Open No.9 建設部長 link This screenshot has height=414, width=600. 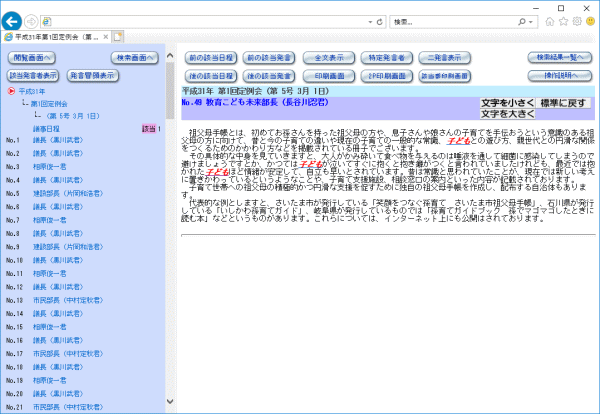tap(68, 247)
